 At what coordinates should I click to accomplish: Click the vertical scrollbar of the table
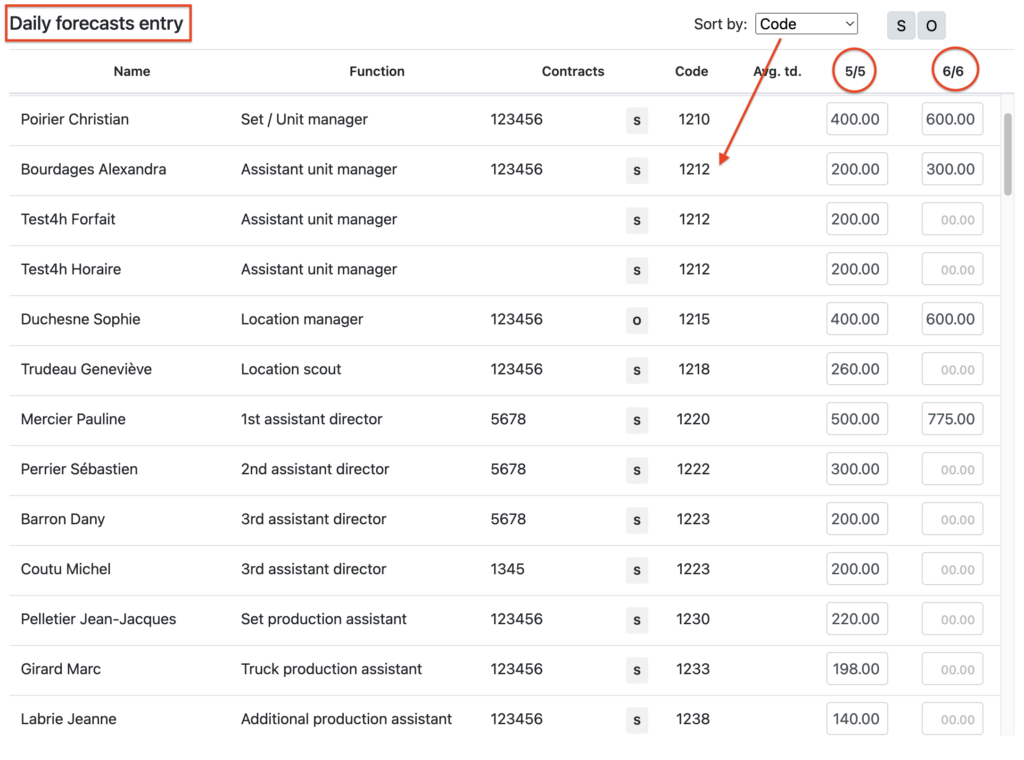click(1008, 155)
